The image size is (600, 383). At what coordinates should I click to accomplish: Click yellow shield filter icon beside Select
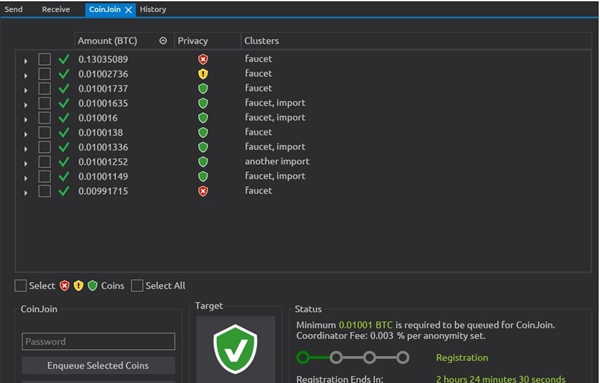click(x=78, y=286)
